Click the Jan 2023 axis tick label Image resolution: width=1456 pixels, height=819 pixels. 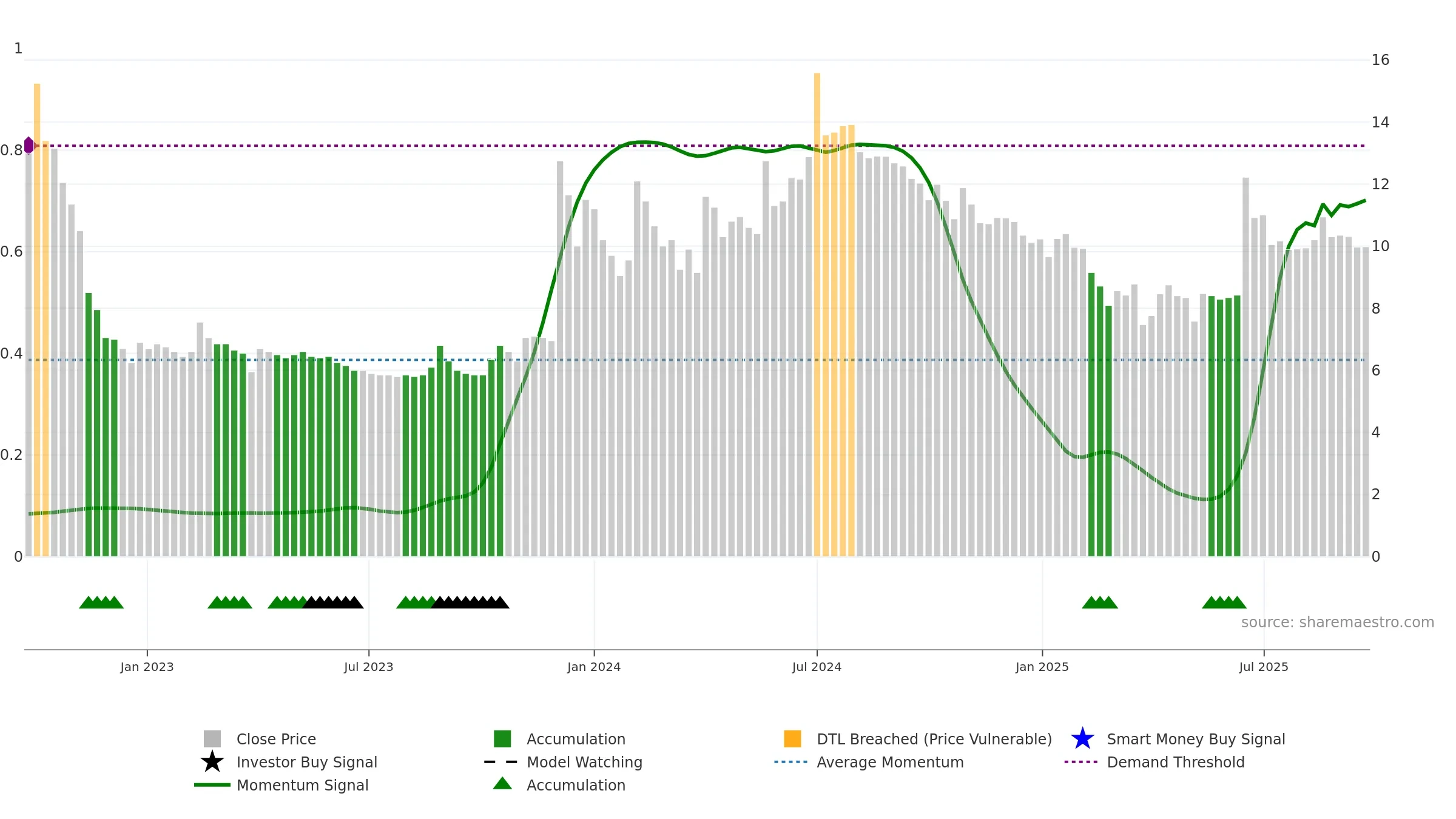[147, 667]
